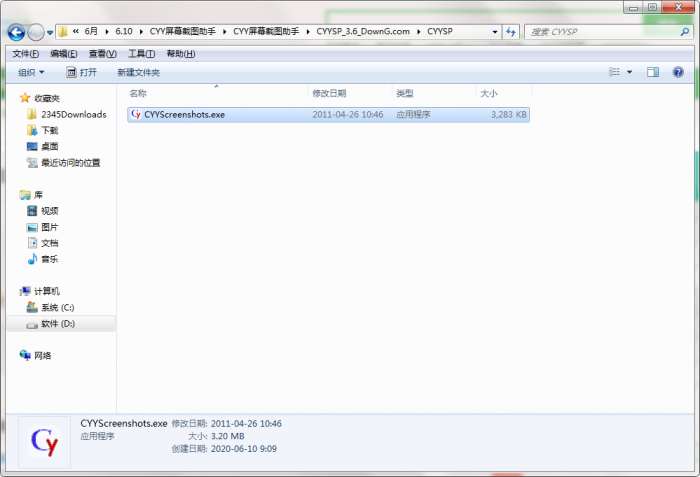The height and width of the screenshot is (477, 700).
Task: Open the 组织 dropdown in the toolbar
Action: (31, 72)
